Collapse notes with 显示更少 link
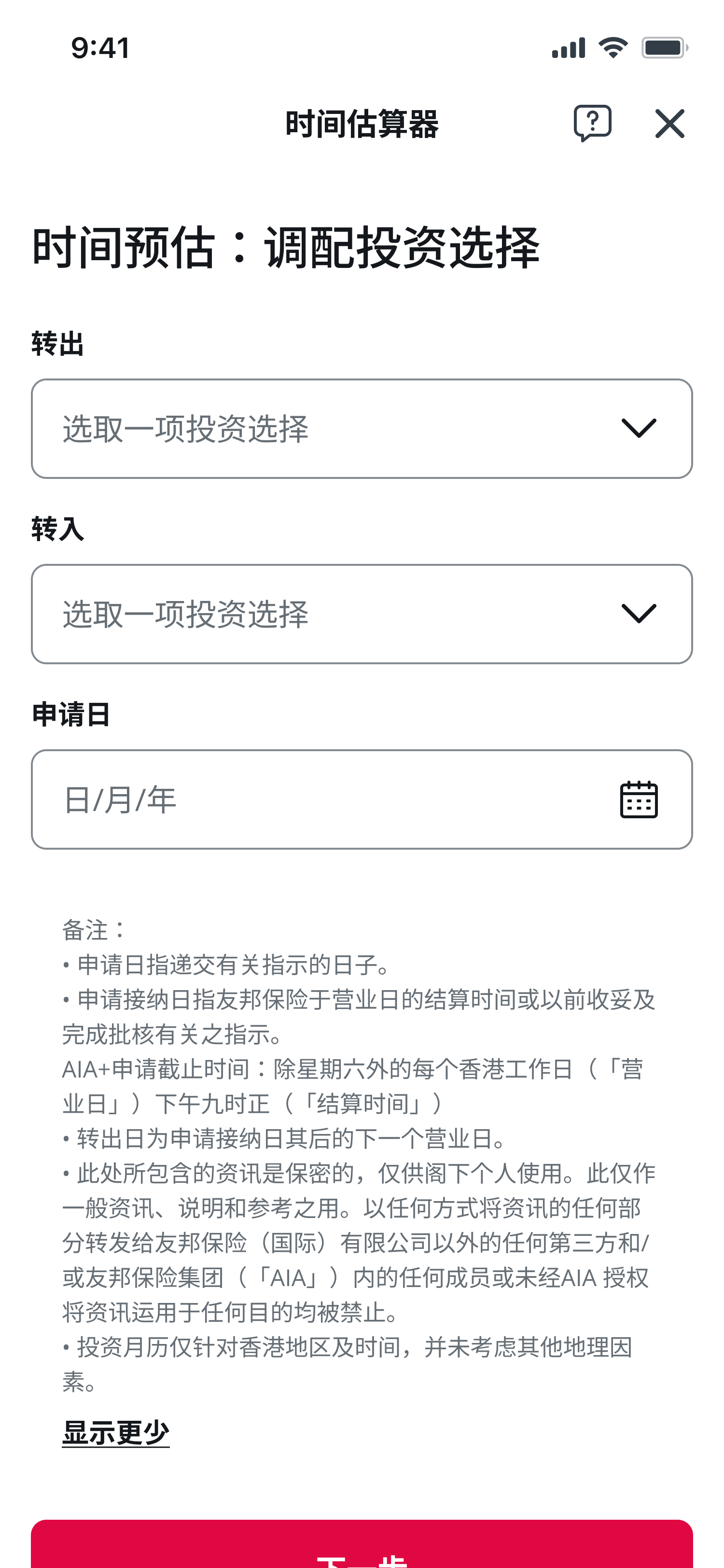Viewport: 724px width, 1568px height. point(115,1432)
